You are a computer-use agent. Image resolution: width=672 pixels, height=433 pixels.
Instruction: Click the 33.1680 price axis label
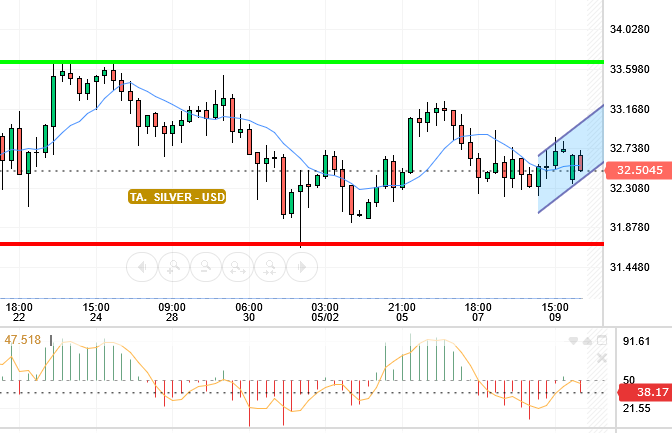(x=630, y=109)
